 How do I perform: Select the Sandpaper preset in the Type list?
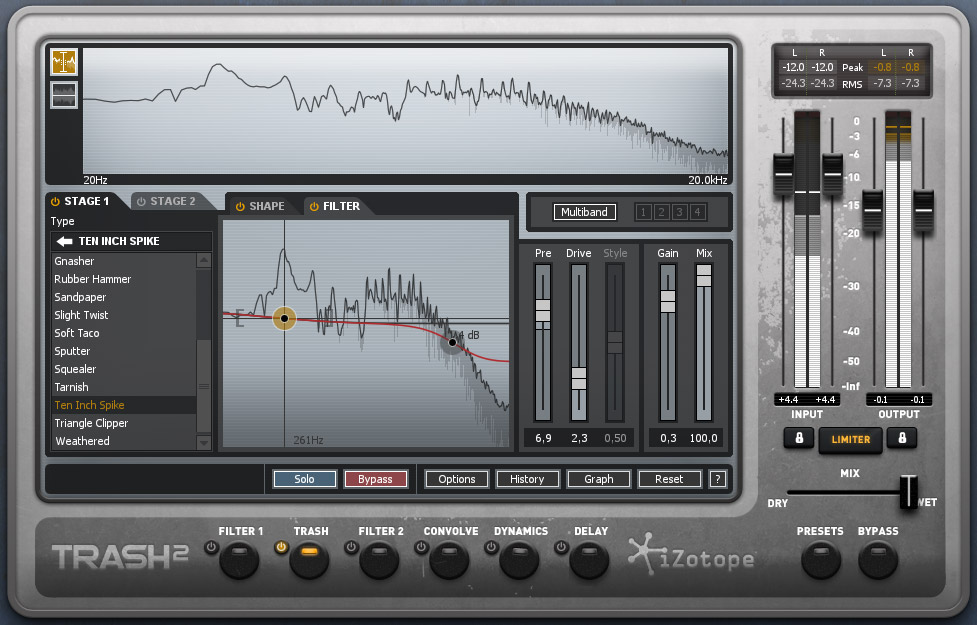coord(80,297)
